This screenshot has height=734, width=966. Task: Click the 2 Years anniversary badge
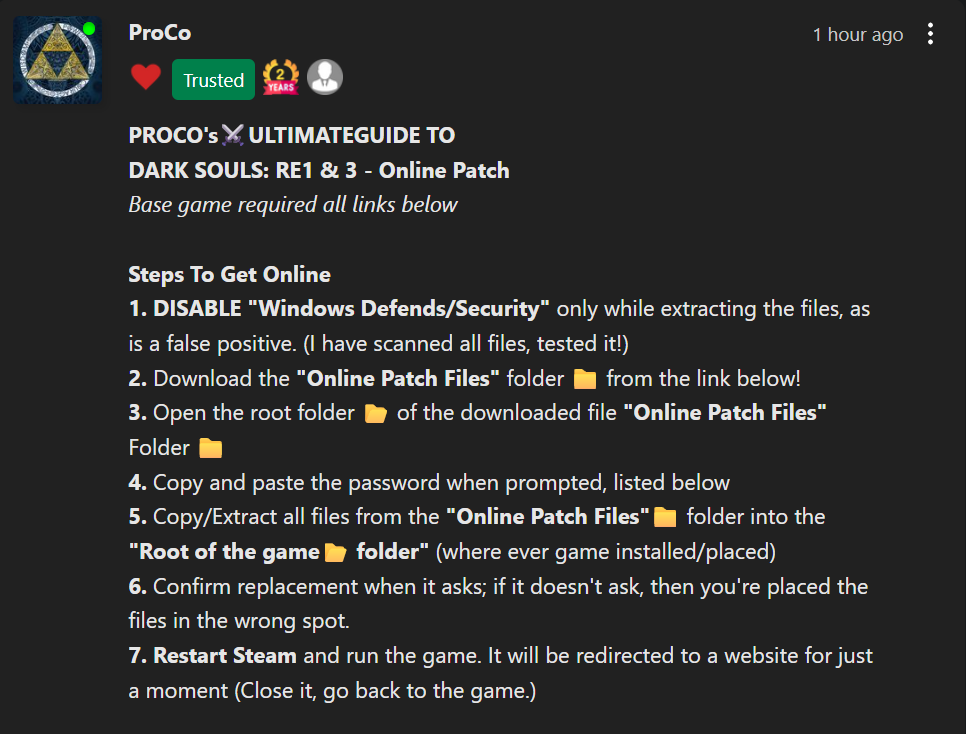(x=280, y=78)
